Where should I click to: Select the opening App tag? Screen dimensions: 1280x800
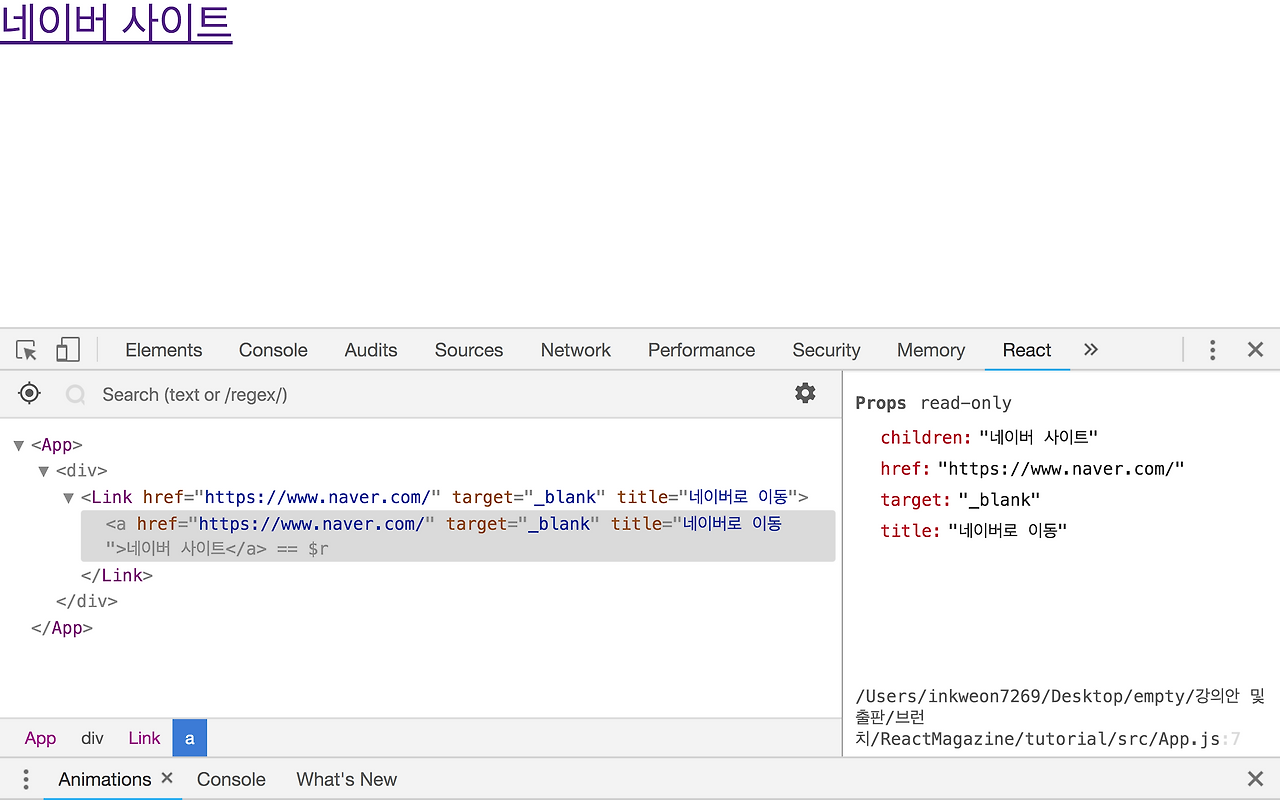coord(57,445)
